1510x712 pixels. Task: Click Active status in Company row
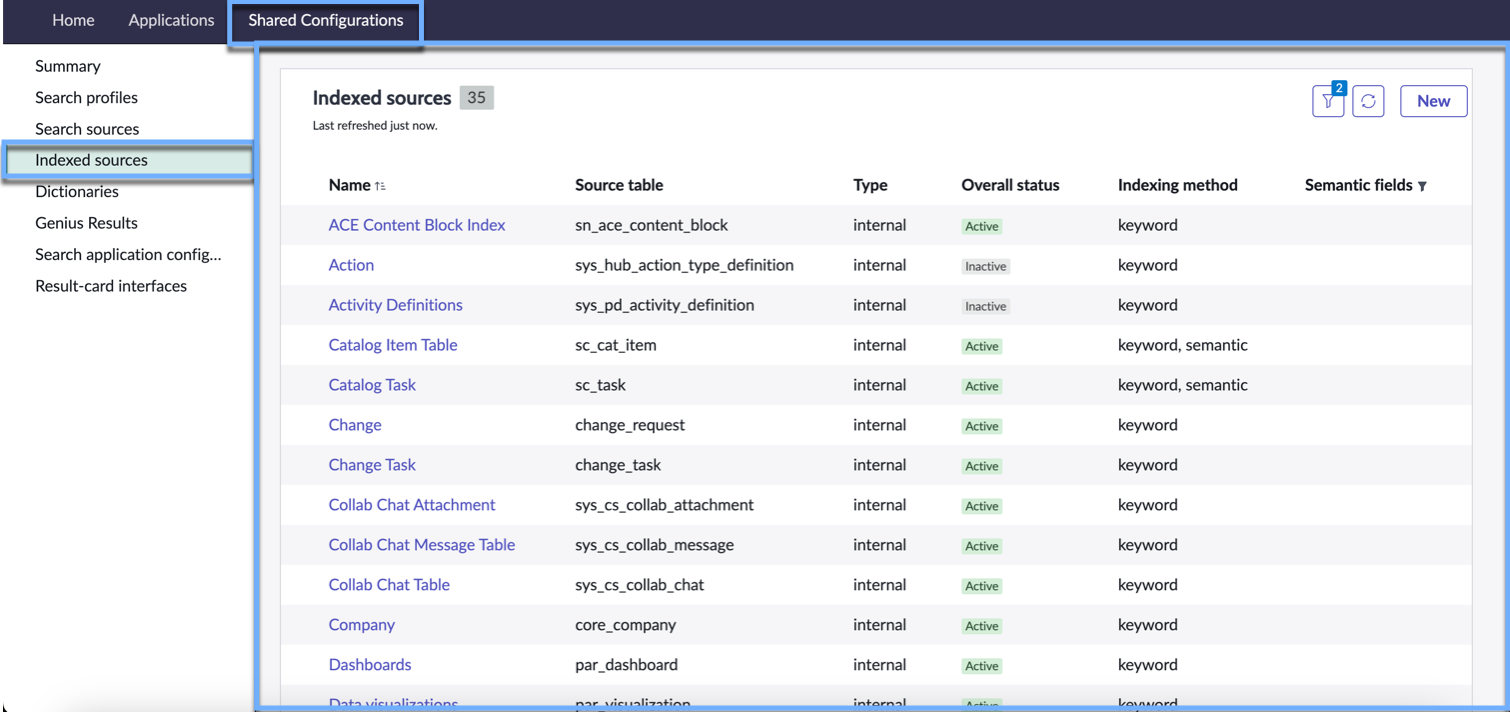click(982, 626)
